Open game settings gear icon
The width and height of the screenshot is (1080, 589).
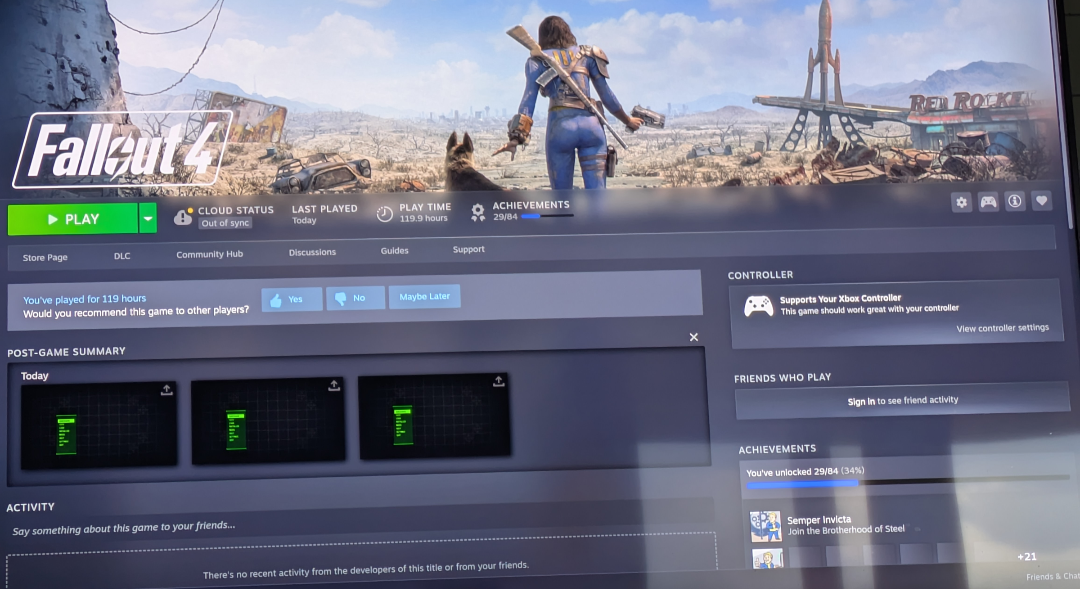[x=962, y=202]
